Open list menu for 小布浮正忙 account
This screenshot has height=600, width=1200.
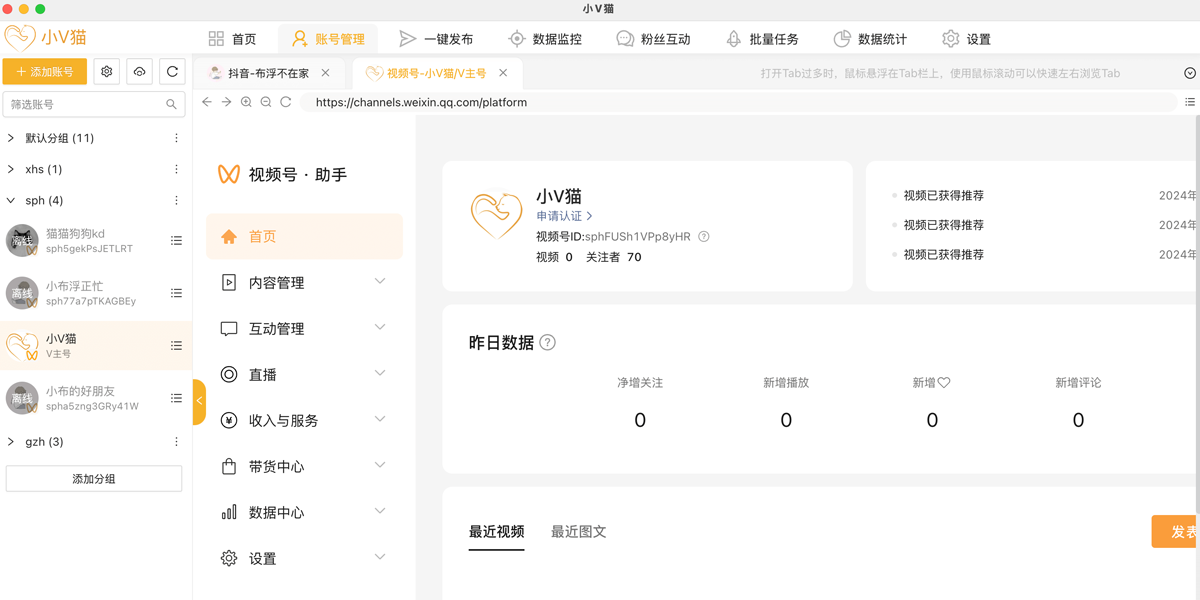(176, 293)
